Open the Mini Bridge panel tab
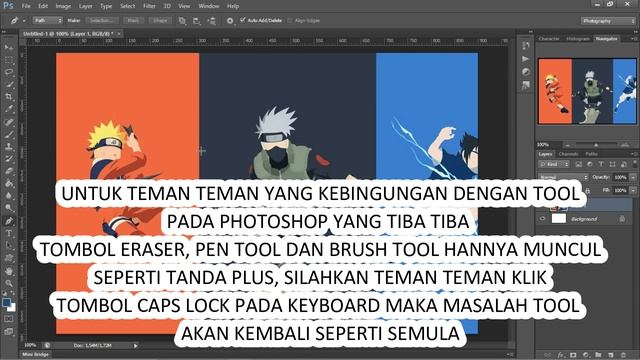This screenshot has width=640, height=360. (x=35, y=355)
